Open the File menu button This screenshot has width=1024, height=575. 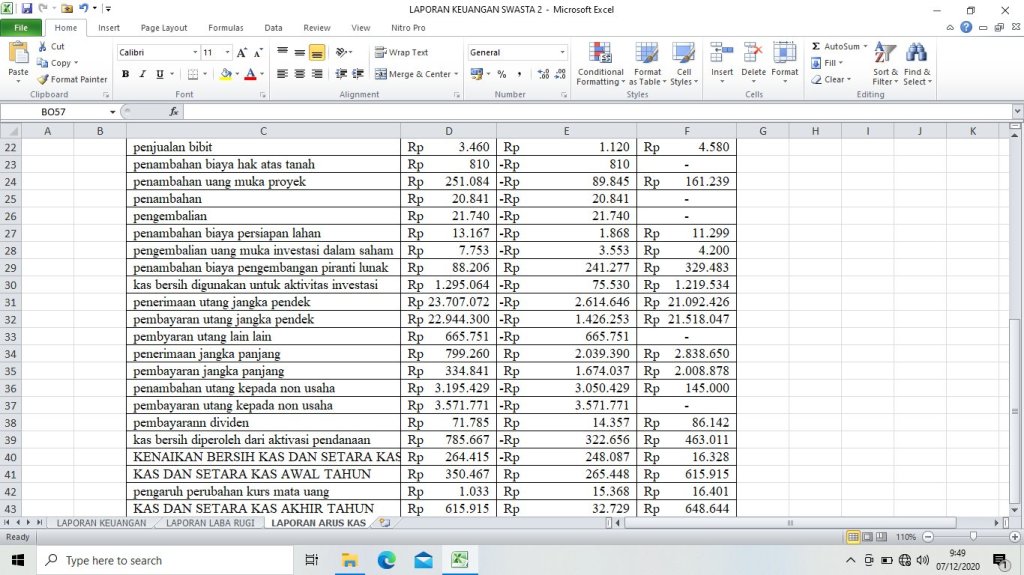tap(21, 28)
